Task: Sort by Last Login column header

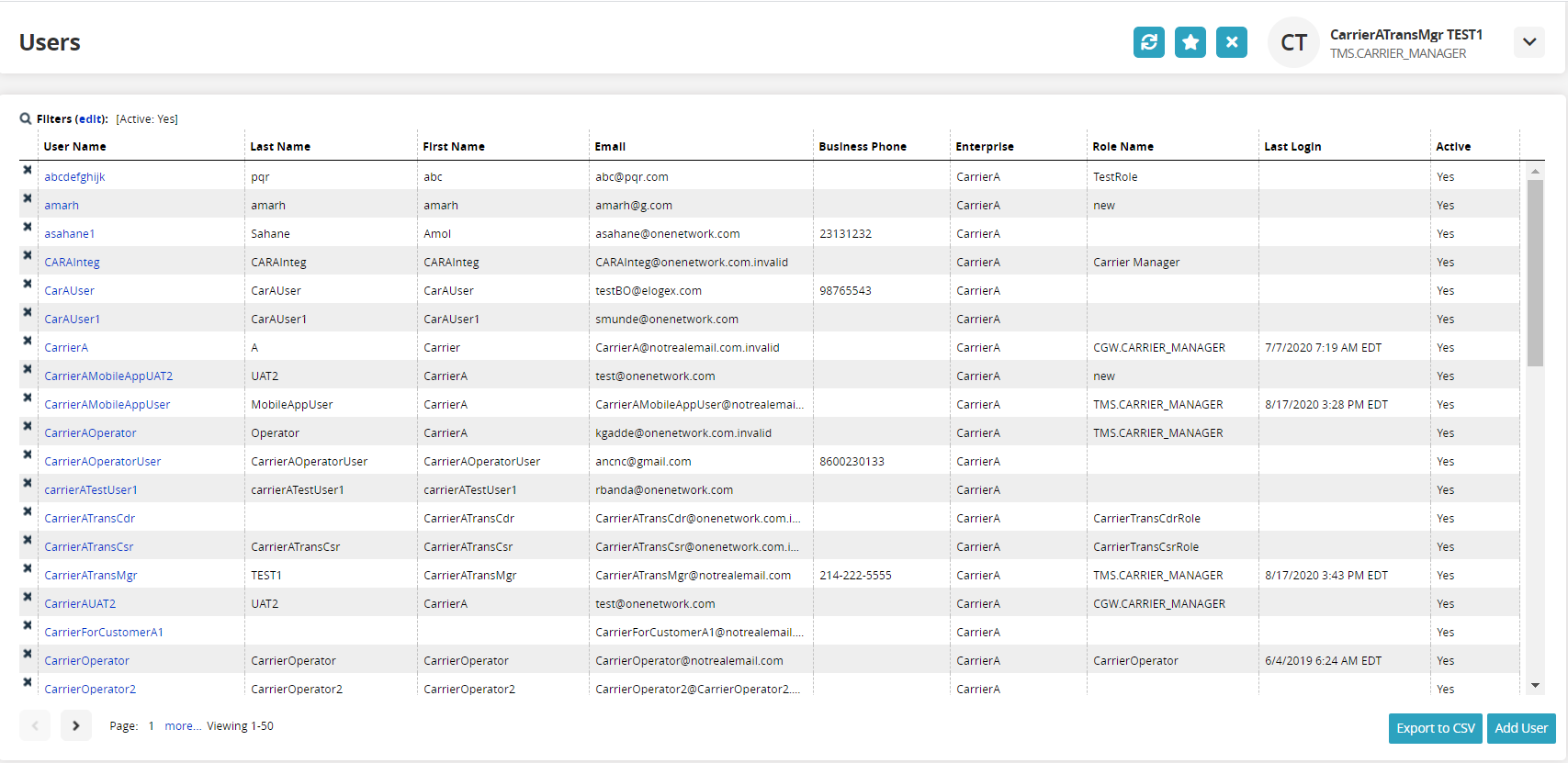Action: click(x=1292, y=147)
